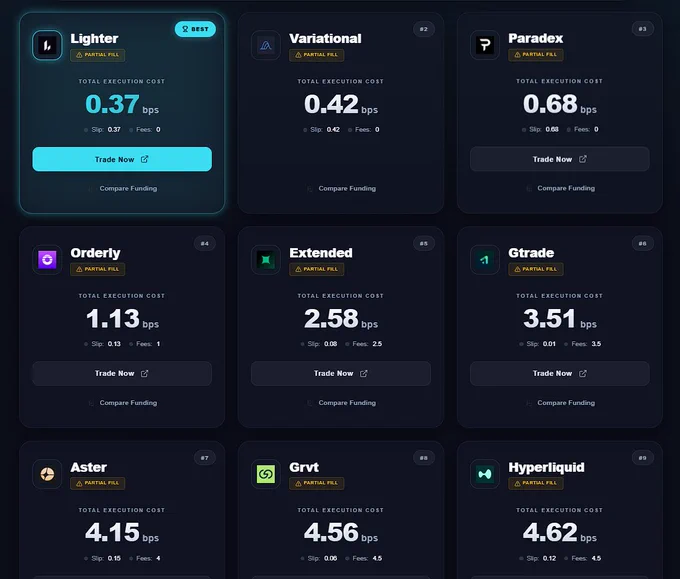Click the Fees 2.5 value on Extended
680x579 pixels.
click(x=377, y=344)
